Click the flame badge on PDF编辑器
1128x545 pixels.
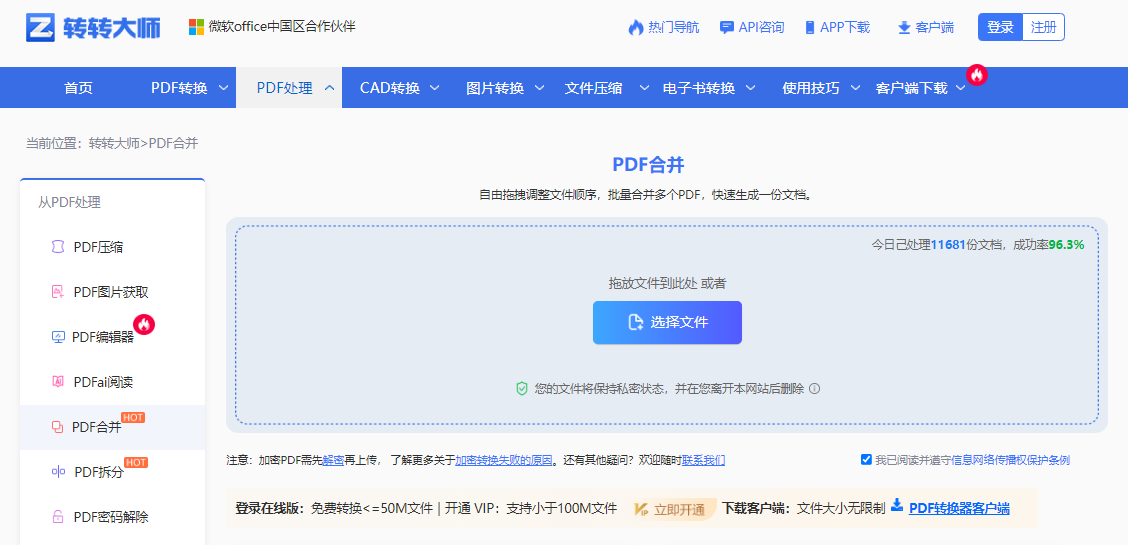(x=145, y=324)
